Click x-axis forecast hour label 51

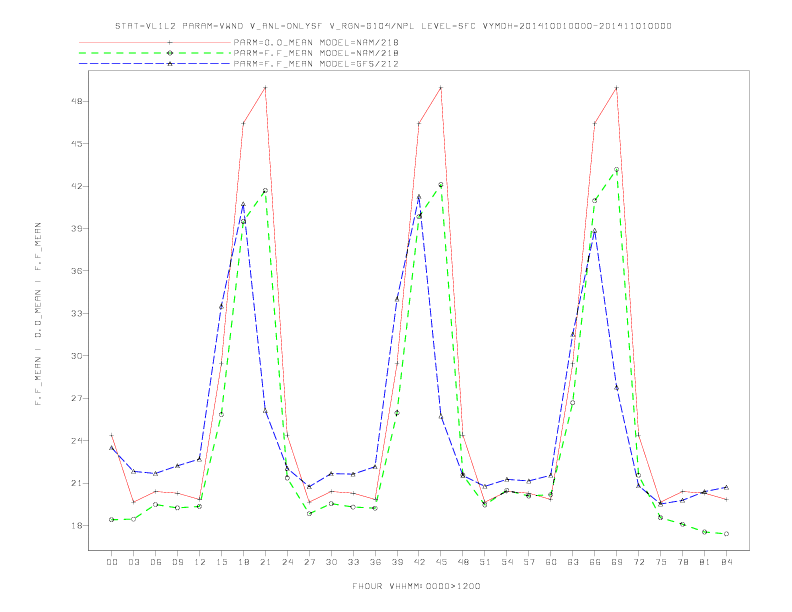(x=485, y=562)
